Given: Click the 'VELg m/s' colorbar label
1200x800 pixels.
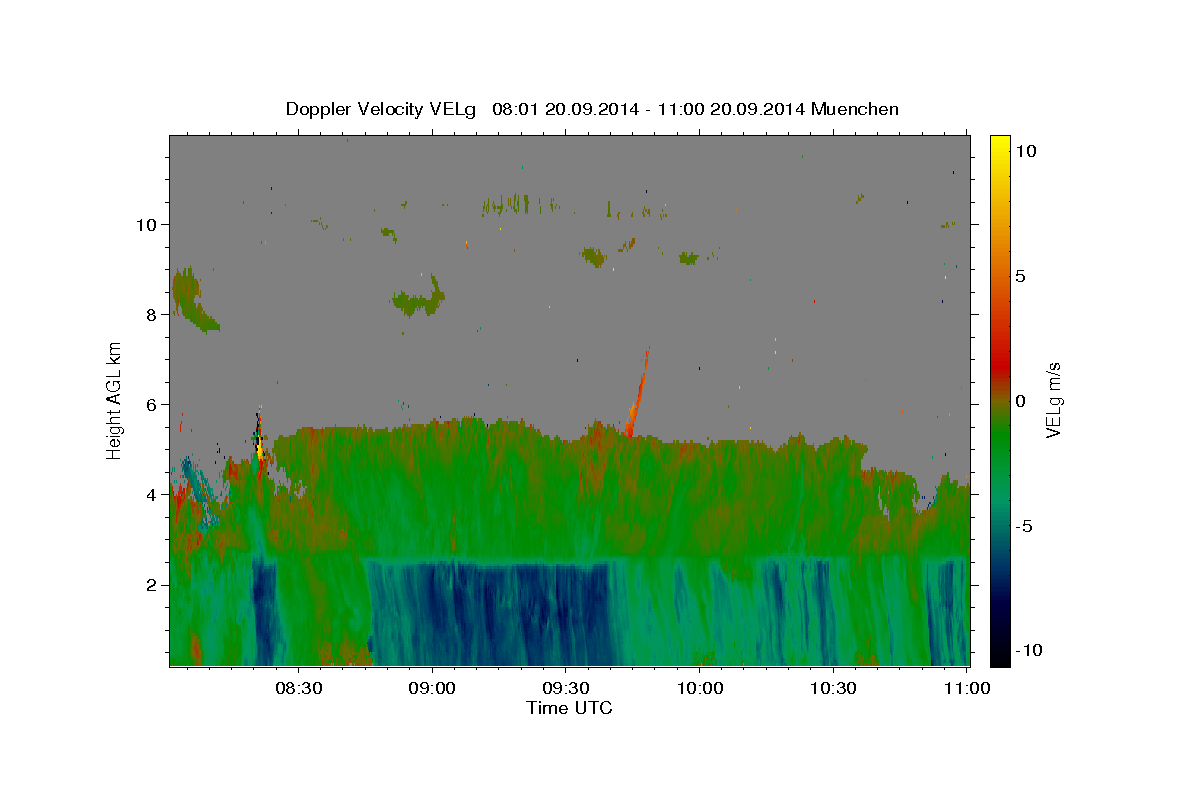Looking at the screenshot, I should click(x=1053, y=400).
